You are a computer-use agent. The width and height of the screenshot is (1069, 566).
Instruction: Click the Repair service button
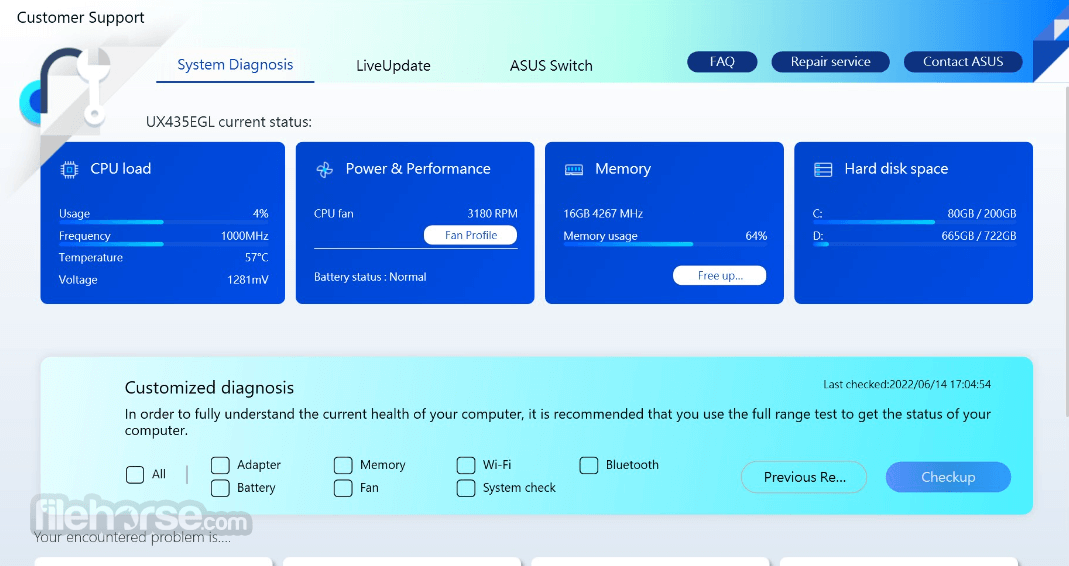click(830, 61)
